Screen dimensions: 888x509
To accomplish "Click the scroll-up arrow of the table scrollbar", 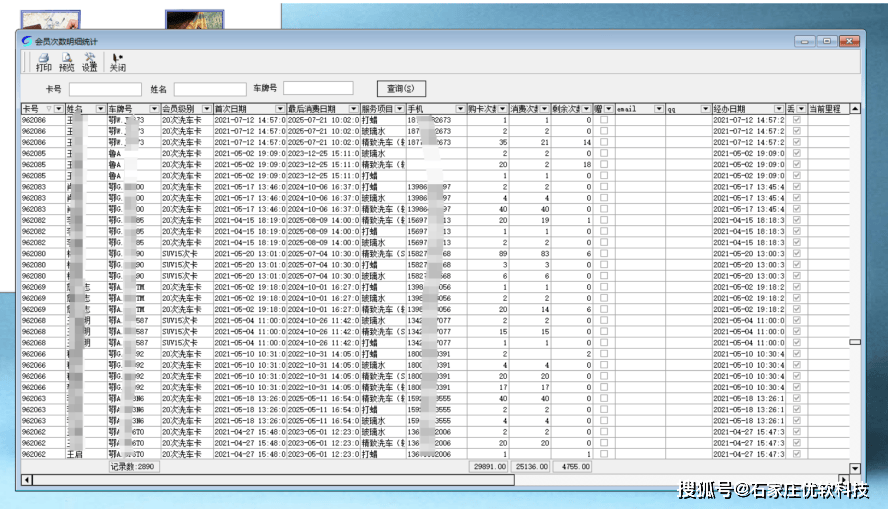I will [855, 108].
